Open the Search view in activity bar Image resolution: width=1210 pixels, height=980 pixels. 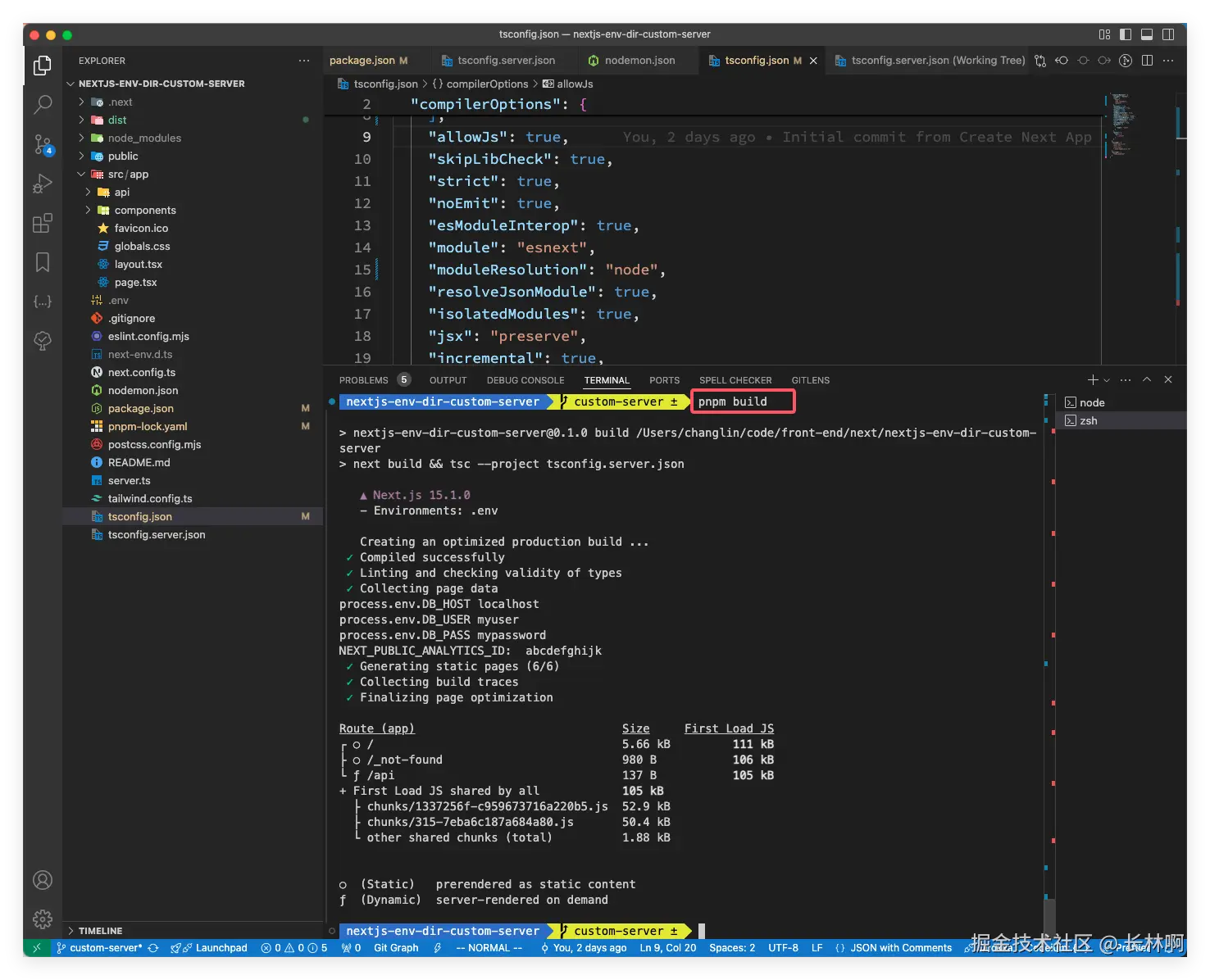coord(43,104)
